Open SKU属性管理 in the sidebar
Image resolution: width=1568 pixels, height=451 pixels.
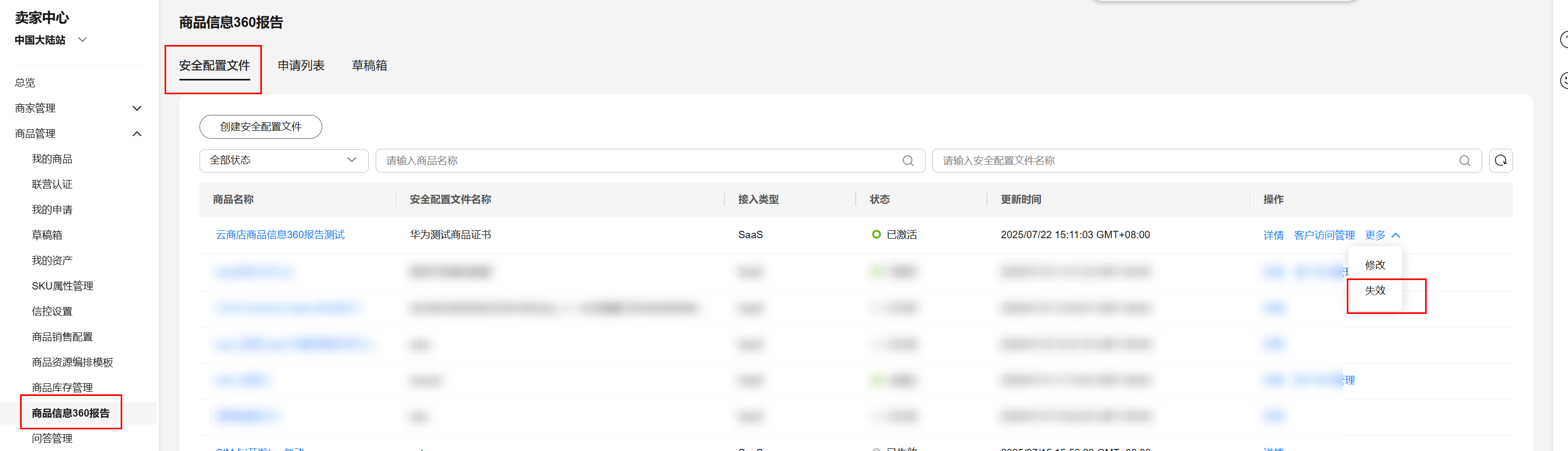click(x=62, y=286)
